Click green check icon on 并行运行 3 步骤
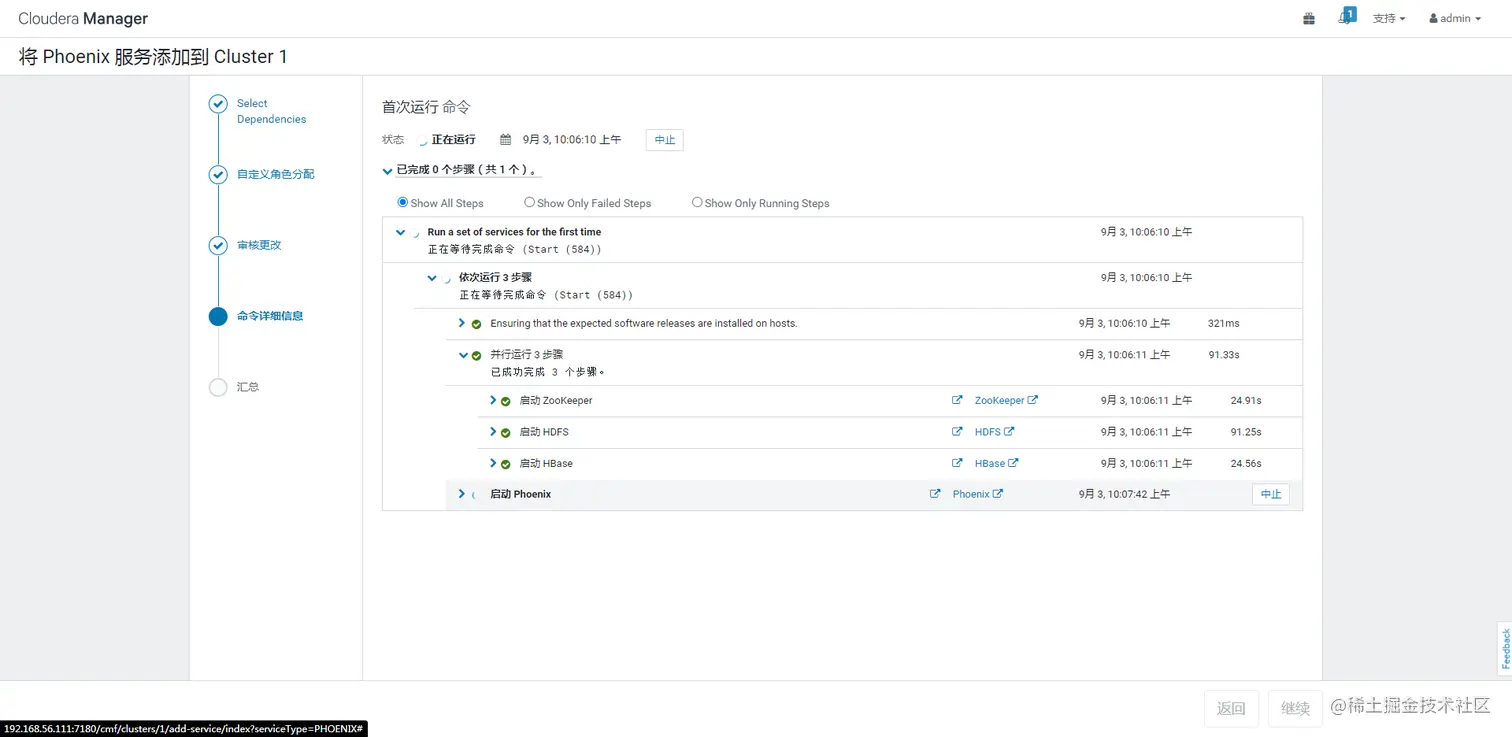1512x737 pixels. click(x=477, y=355)
